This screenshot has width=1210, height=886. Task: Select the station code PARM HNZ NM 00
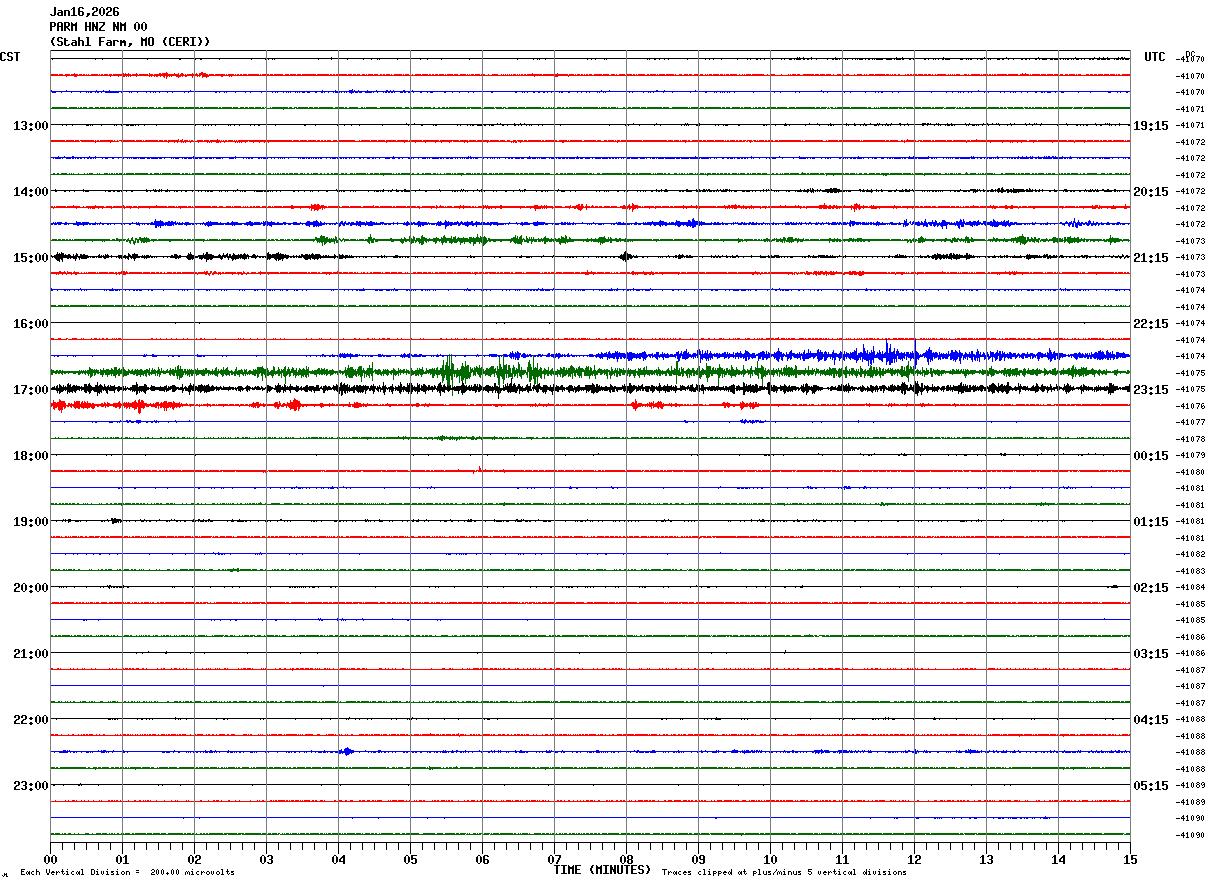coord(98,27)
